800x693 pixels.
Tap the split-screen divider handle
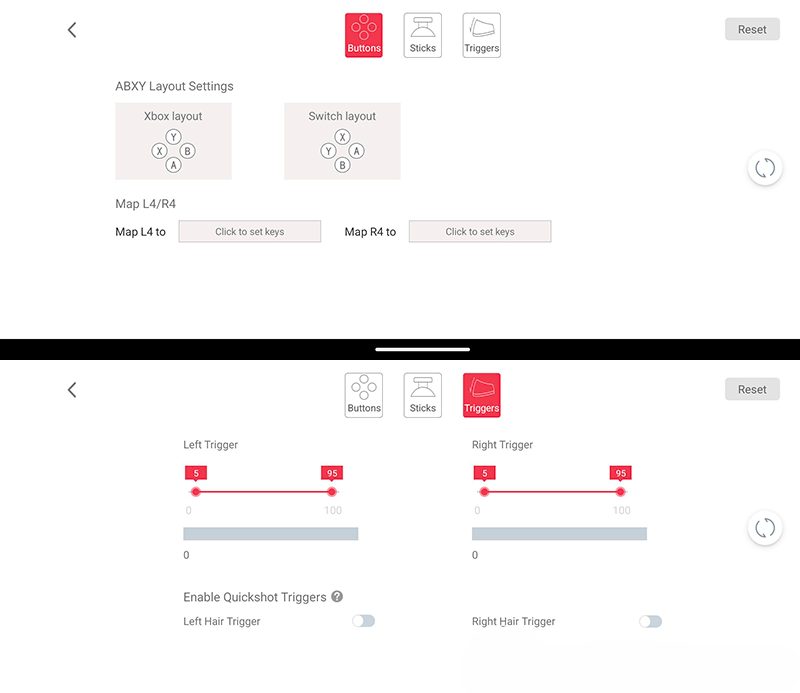click(422, 350)
